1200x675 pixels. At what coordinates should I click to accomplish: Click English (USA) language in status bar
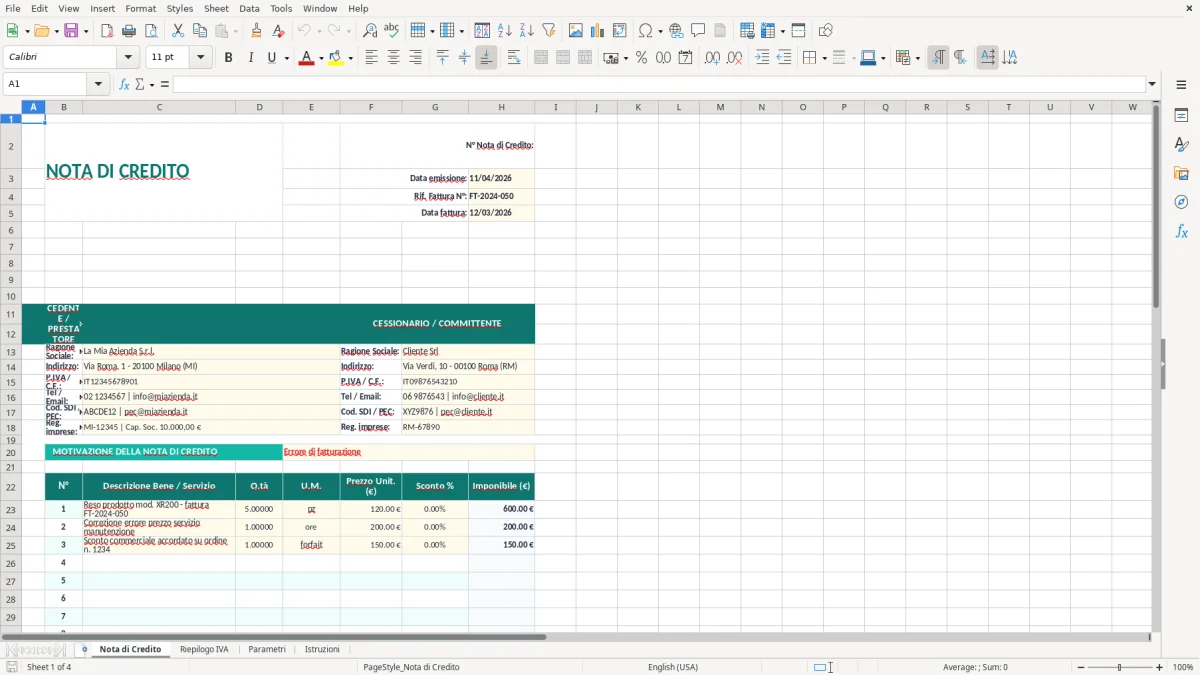673,667
